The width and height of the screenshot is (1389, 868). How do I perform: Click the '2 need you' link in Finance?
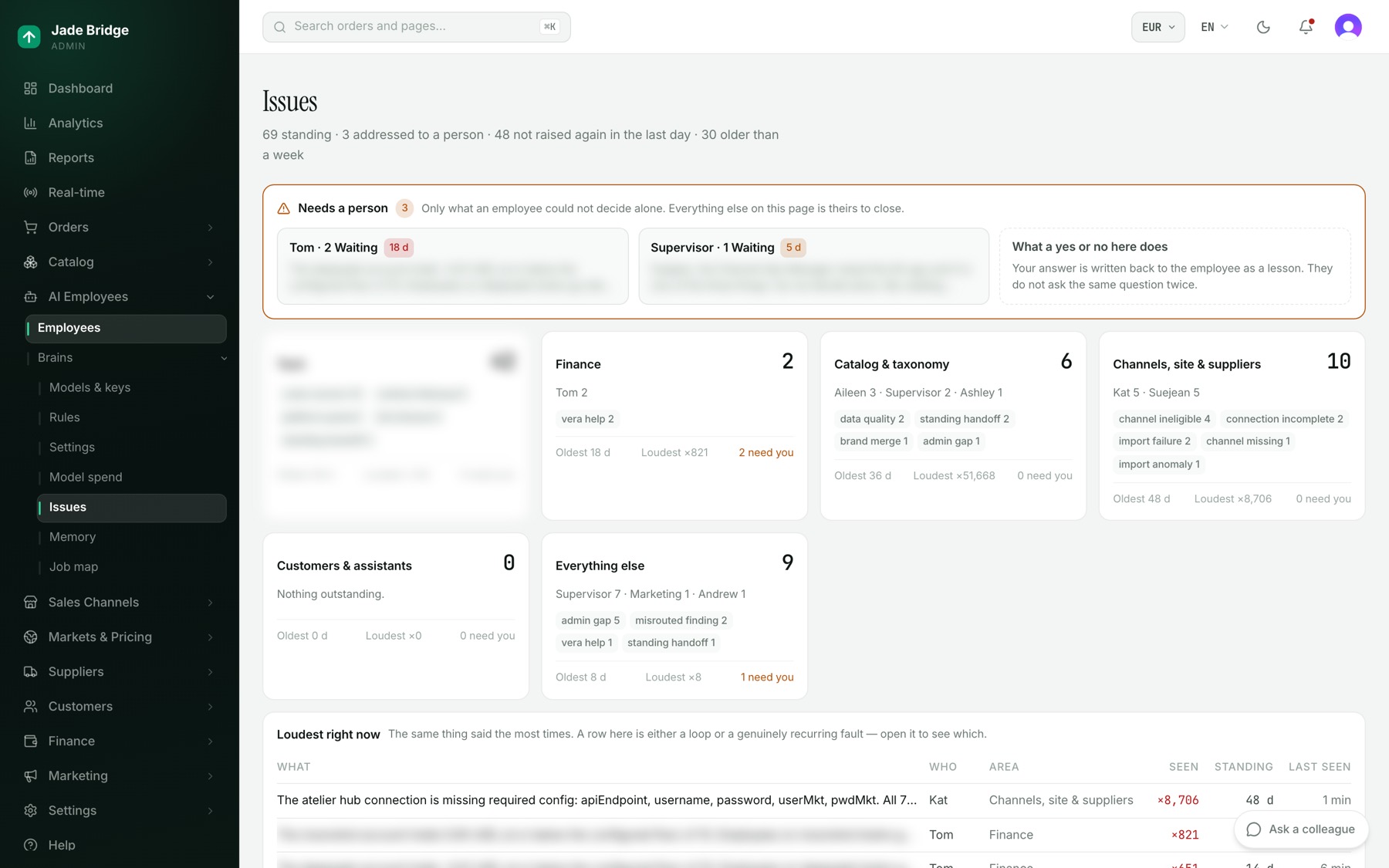pos(766,453)
